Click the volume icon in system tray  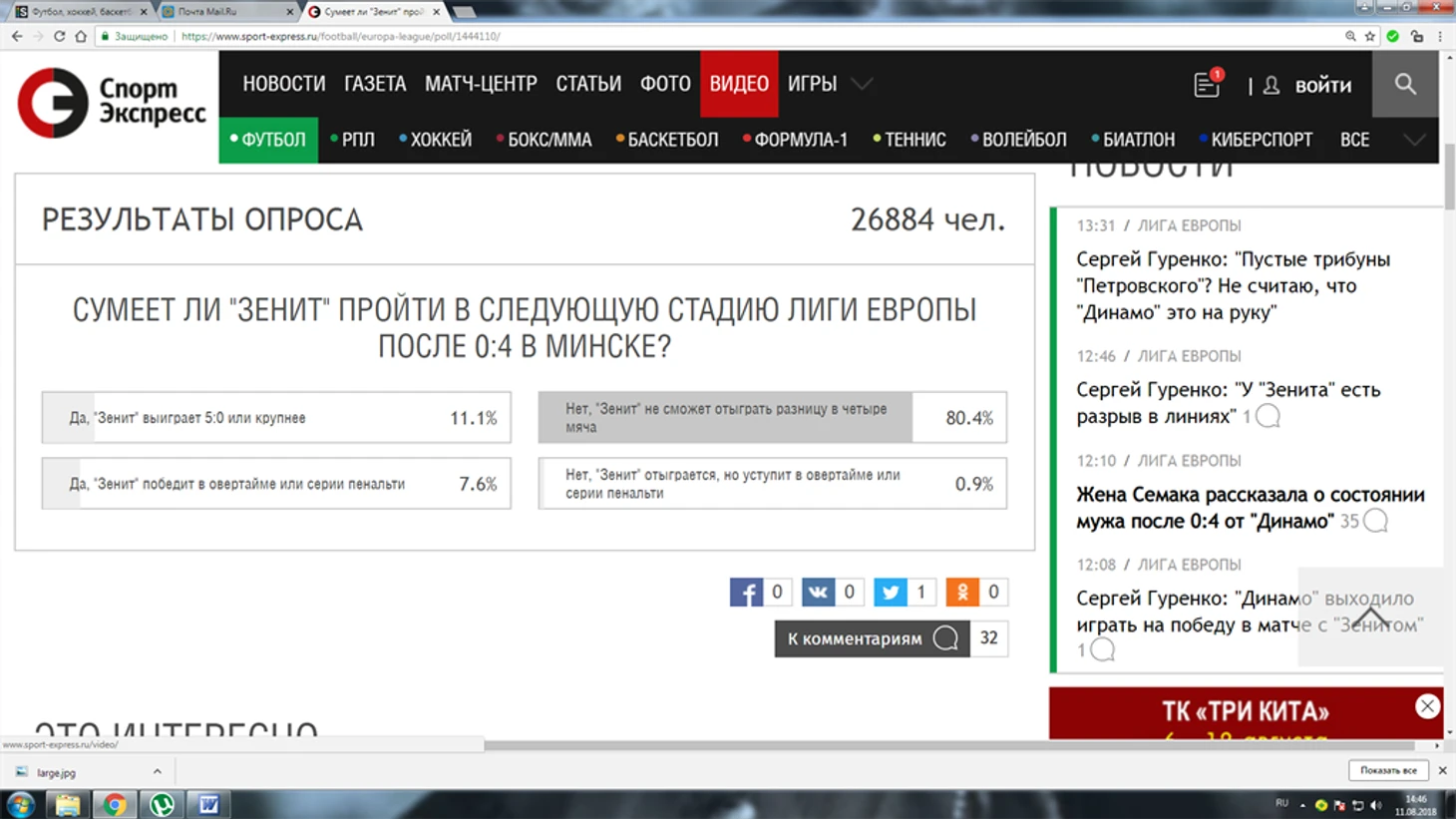pos(1377,805)
